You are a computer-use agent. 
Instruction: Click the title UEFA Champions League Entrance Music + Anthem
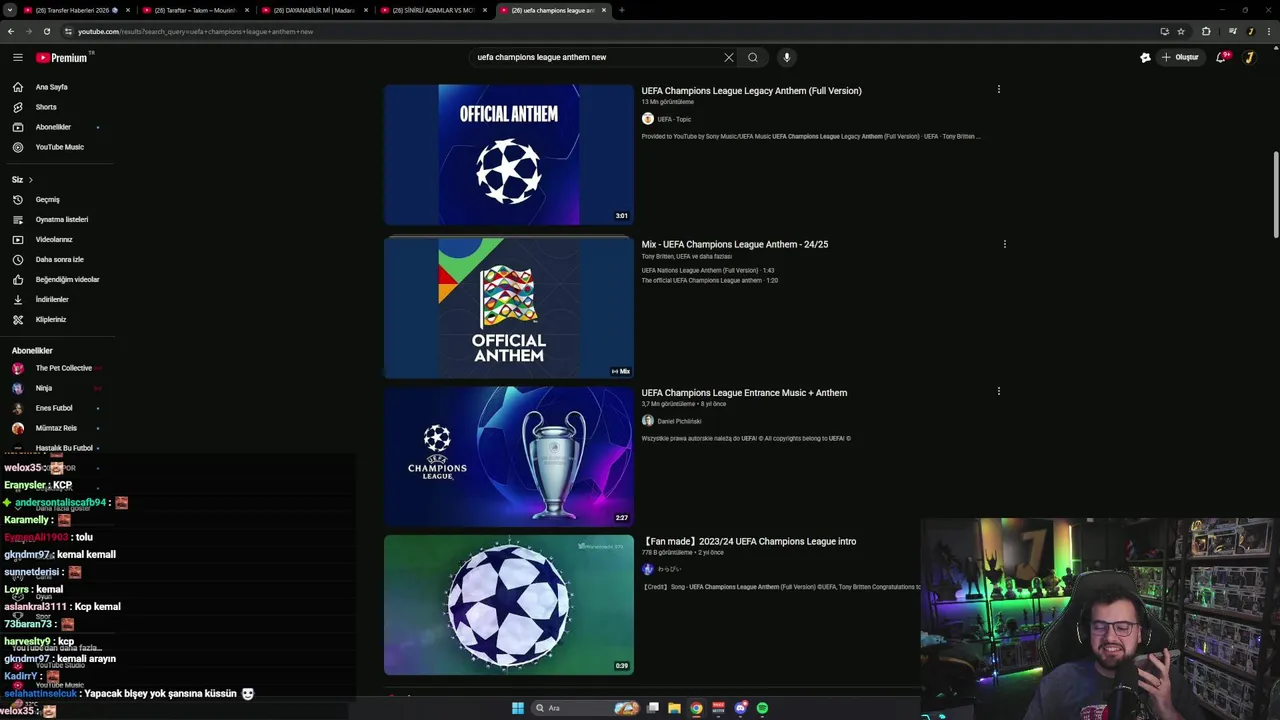[744, 393]
